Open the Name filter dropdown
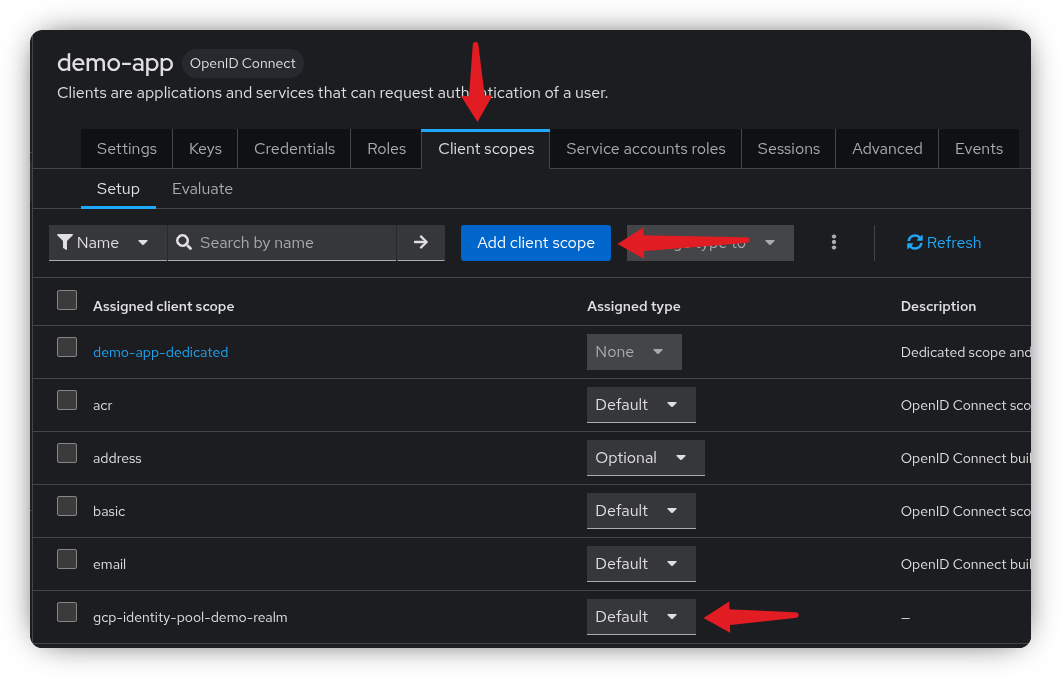 tap(108, 242)
